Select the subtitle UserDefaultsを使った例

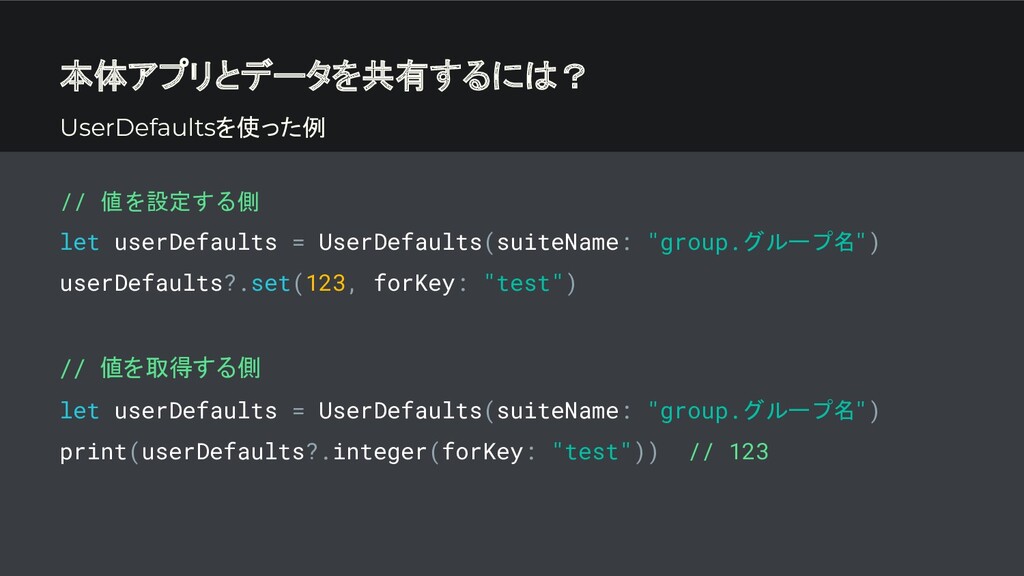tap(193, 127)
